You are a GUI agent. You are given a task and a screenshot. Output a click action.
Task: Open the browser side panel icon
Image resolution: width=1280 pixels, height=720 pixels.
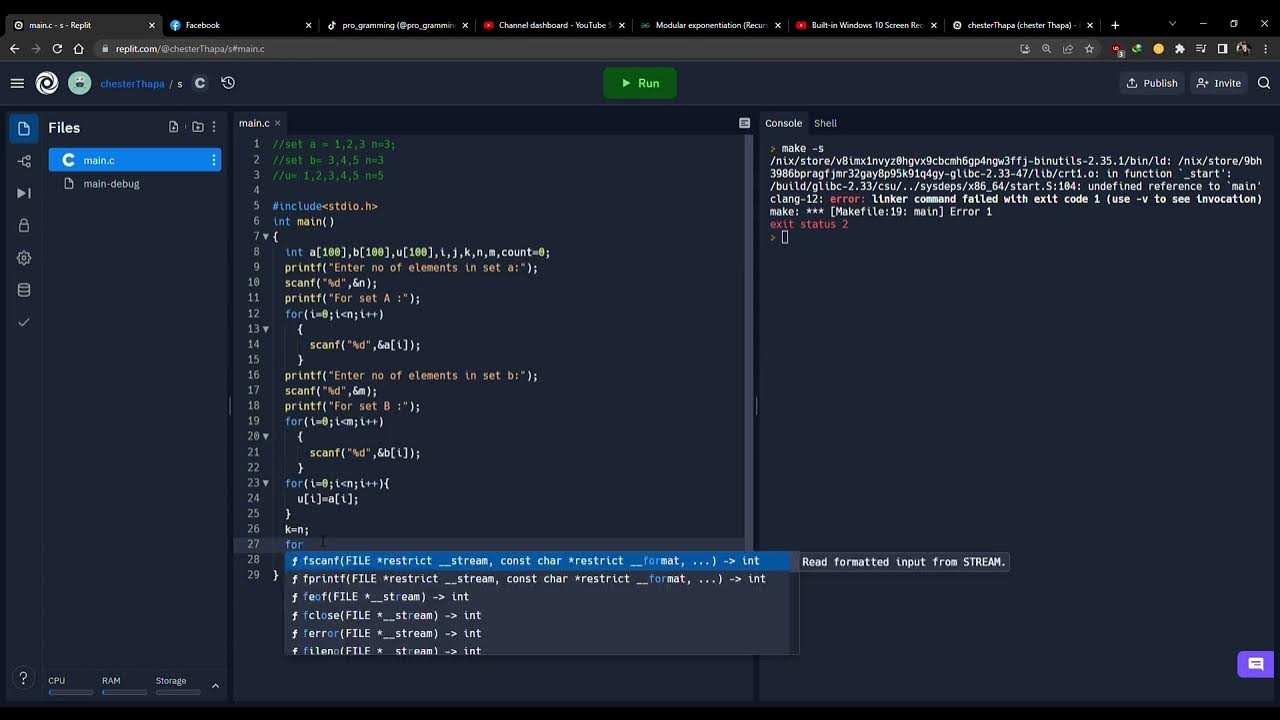pyautogui.click(x=1222, y=48)
